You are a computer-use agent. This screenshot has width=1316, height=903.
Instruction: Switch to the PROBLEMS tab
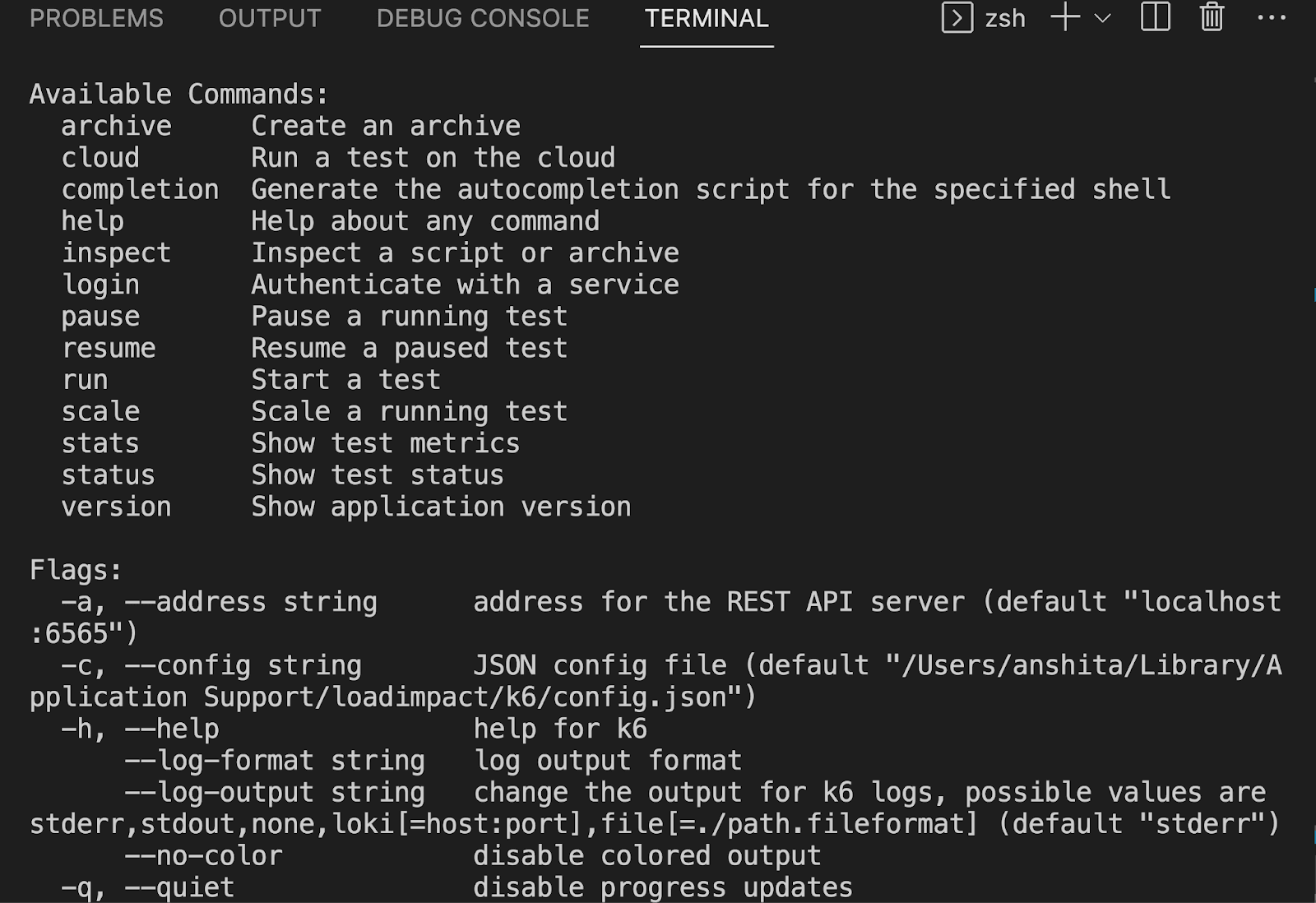96,18
